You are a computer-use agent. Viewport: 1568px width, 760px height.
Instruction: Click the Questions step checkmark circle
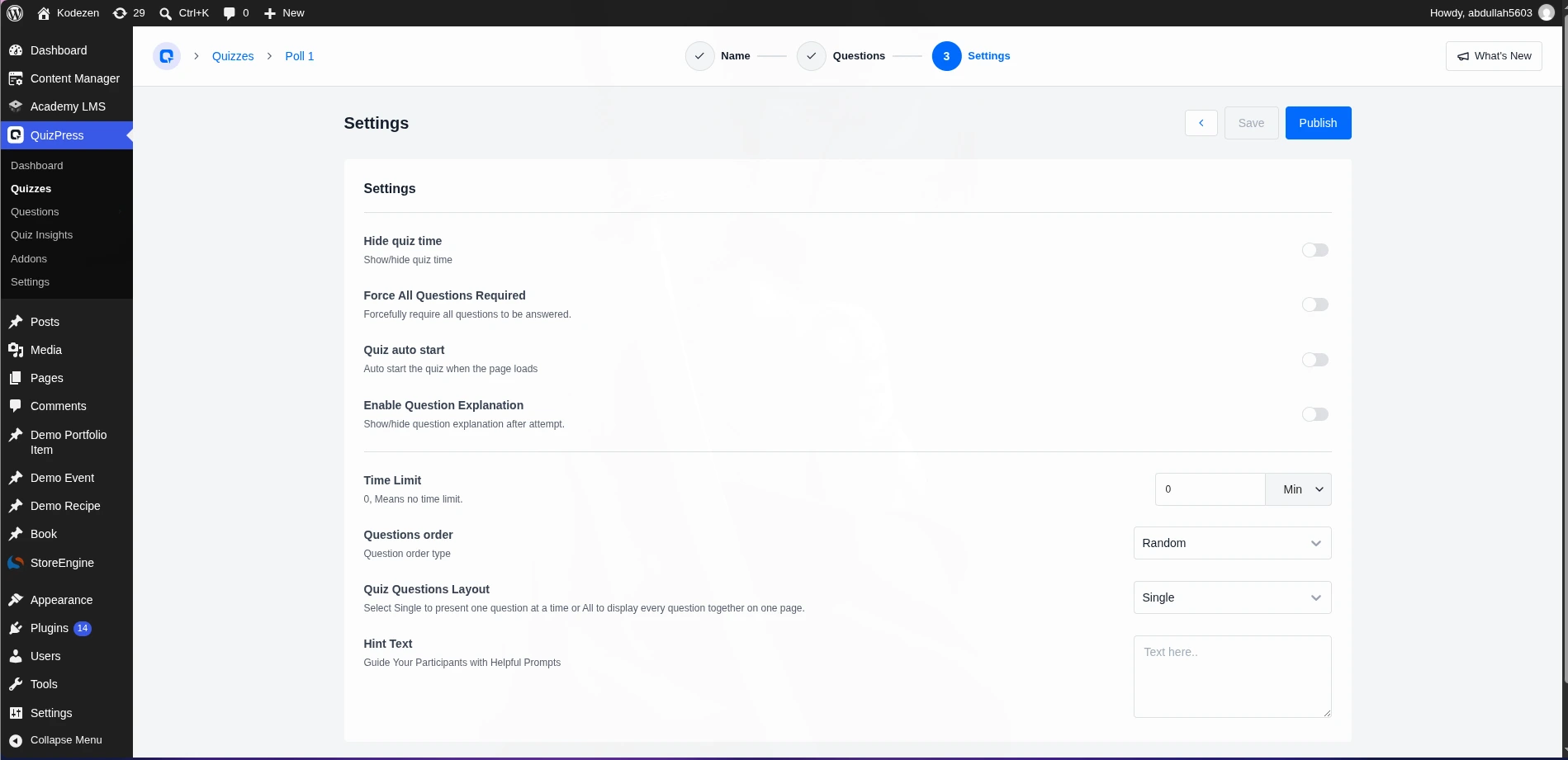[812, 56]
